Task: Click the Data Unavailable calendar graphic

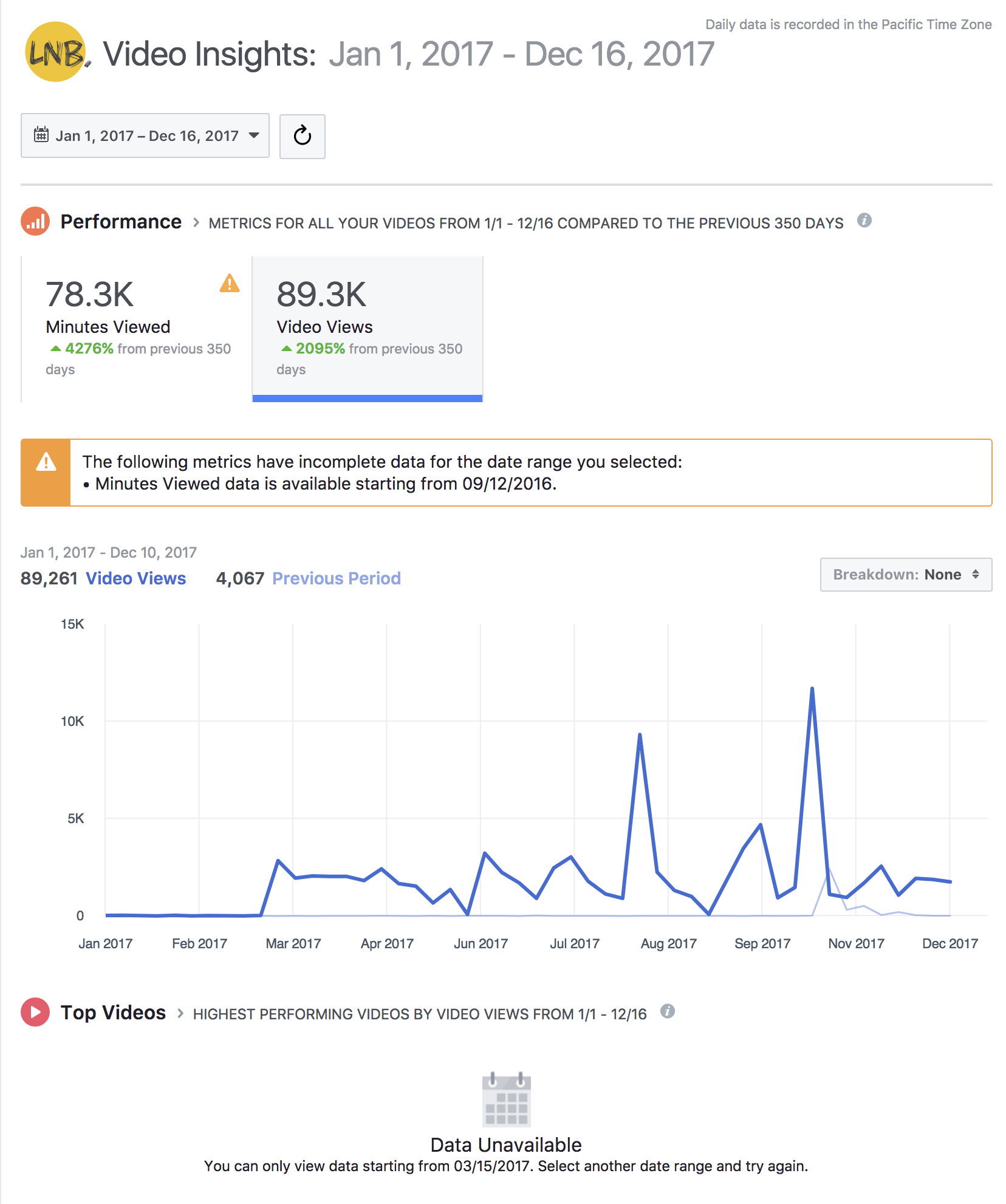Action: click(x=506, y=1100)
